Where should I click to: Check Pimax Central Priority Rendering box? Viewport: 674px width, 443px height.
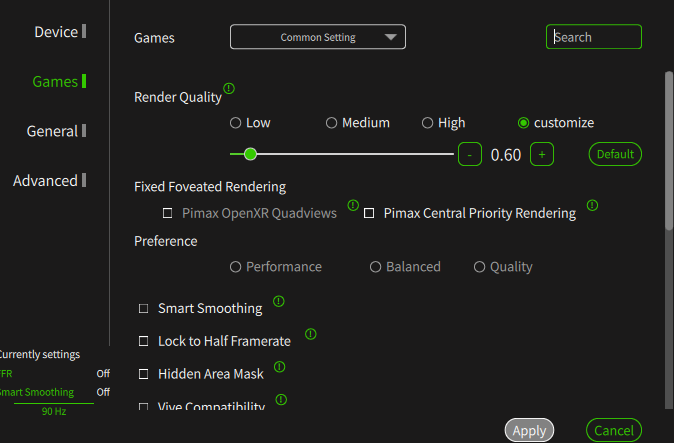[369, 213]
